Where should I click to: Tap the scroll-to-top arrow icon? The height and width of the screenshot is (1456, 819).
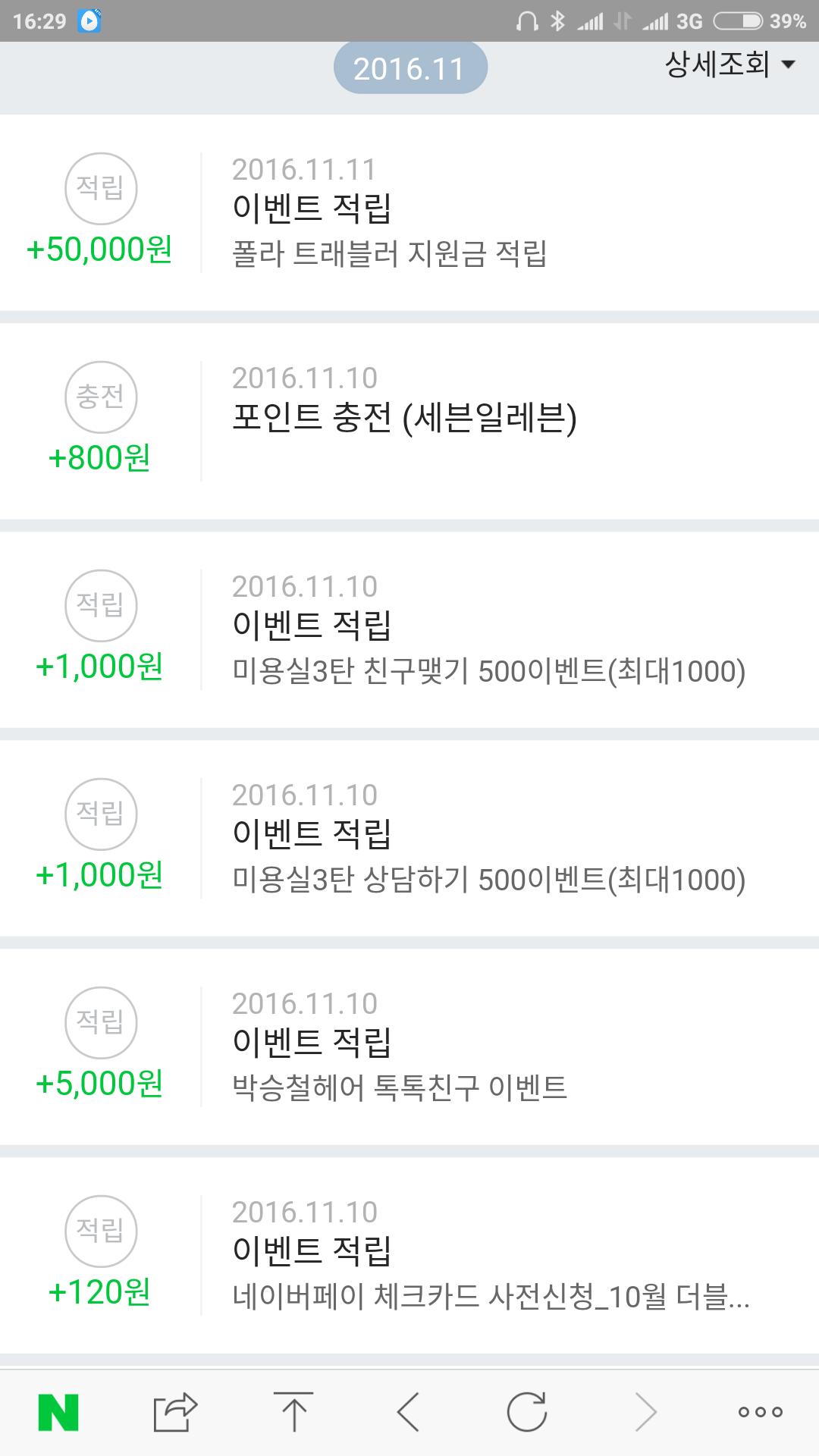pos(293,1412)
